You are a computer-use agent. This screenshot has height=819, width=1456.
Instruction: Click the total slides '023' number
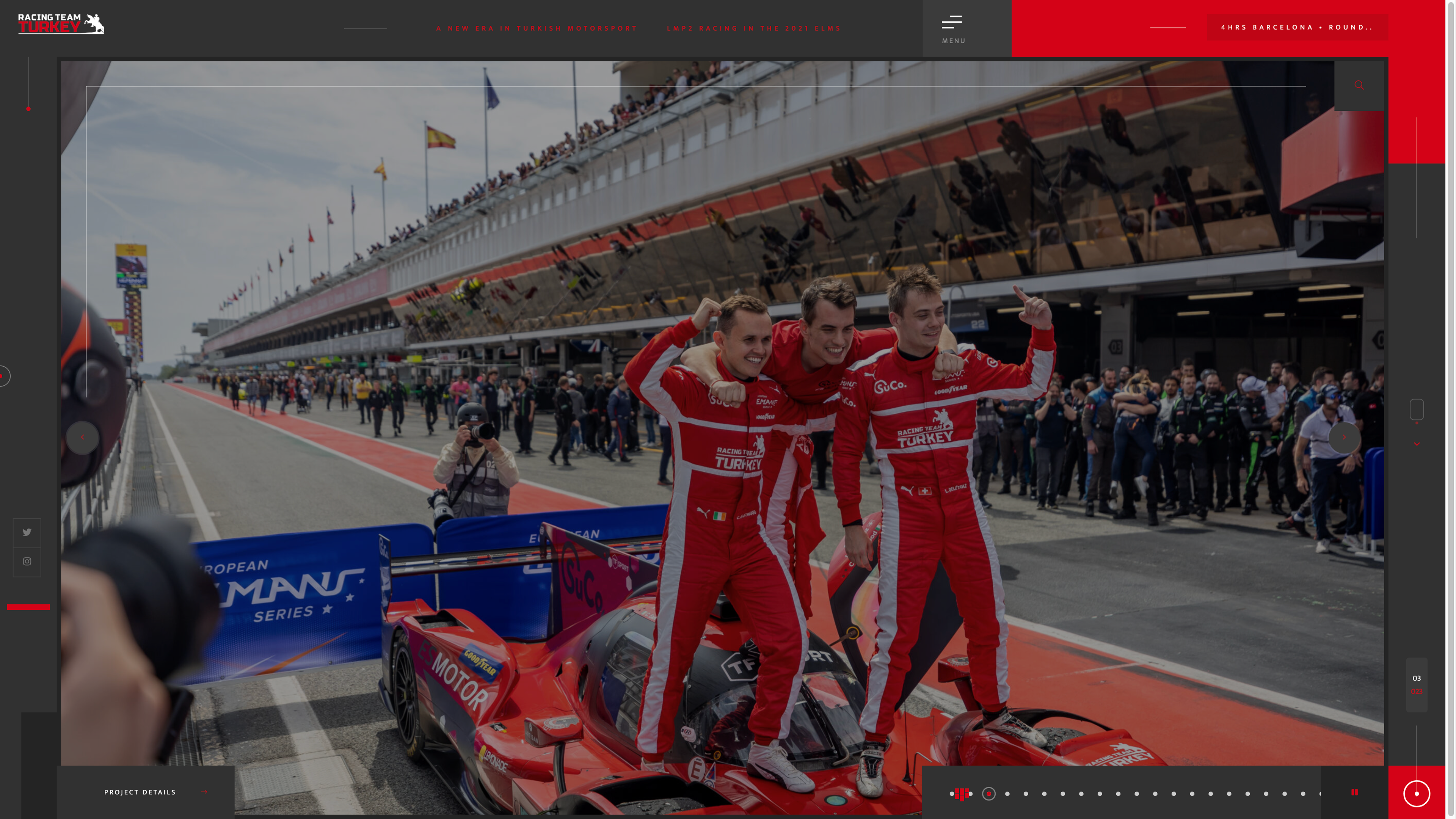(1417, 691)
